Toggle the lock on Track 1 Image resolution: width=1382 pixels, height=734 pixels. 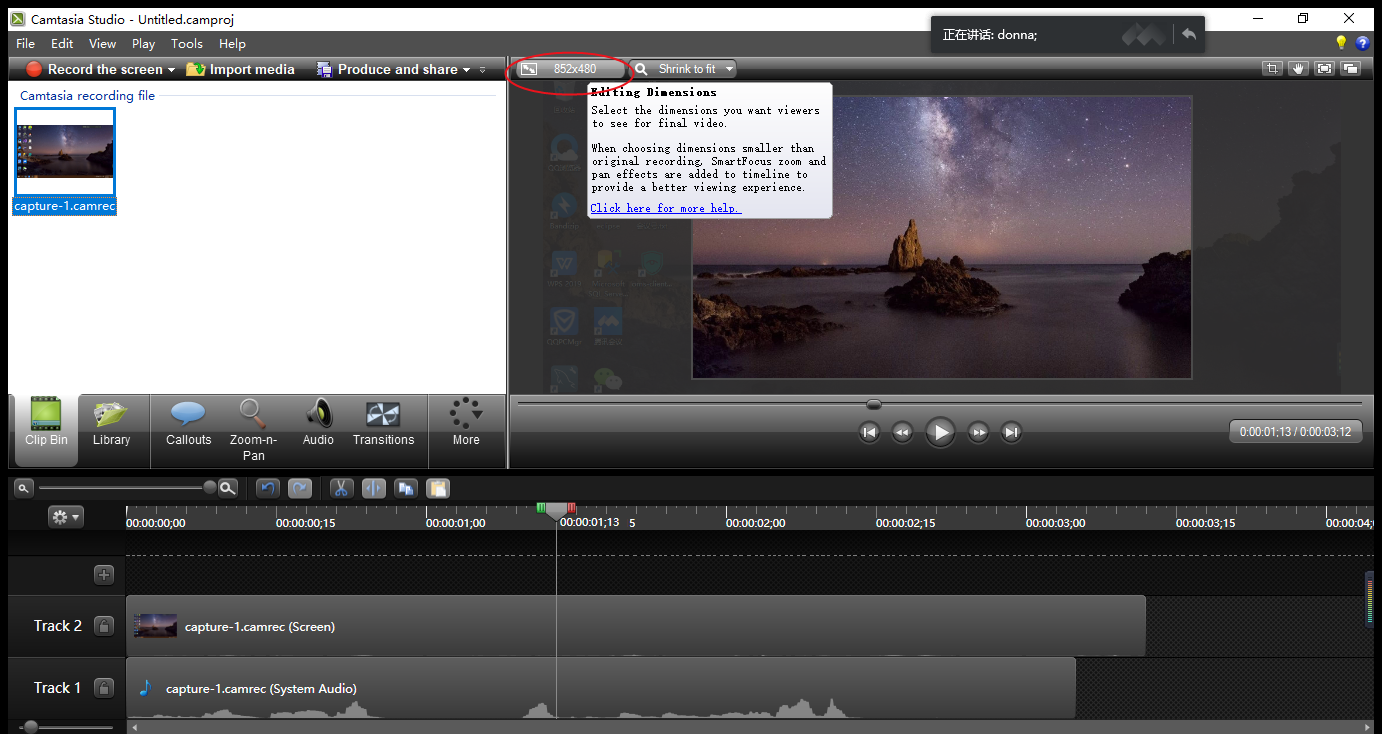click(x=103, y=688)
